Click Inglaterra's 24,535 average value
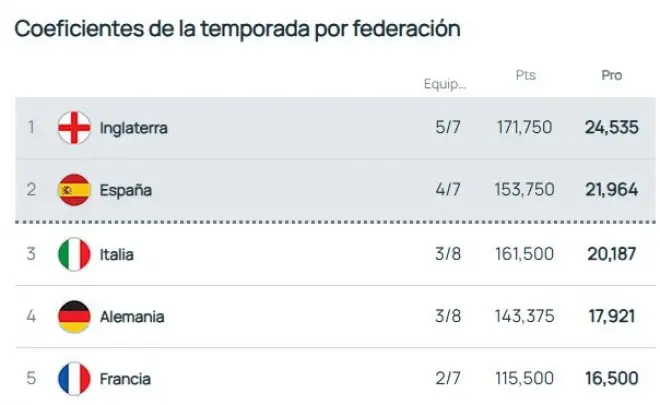This screenshot has height=405, width=660. (611, 128)
